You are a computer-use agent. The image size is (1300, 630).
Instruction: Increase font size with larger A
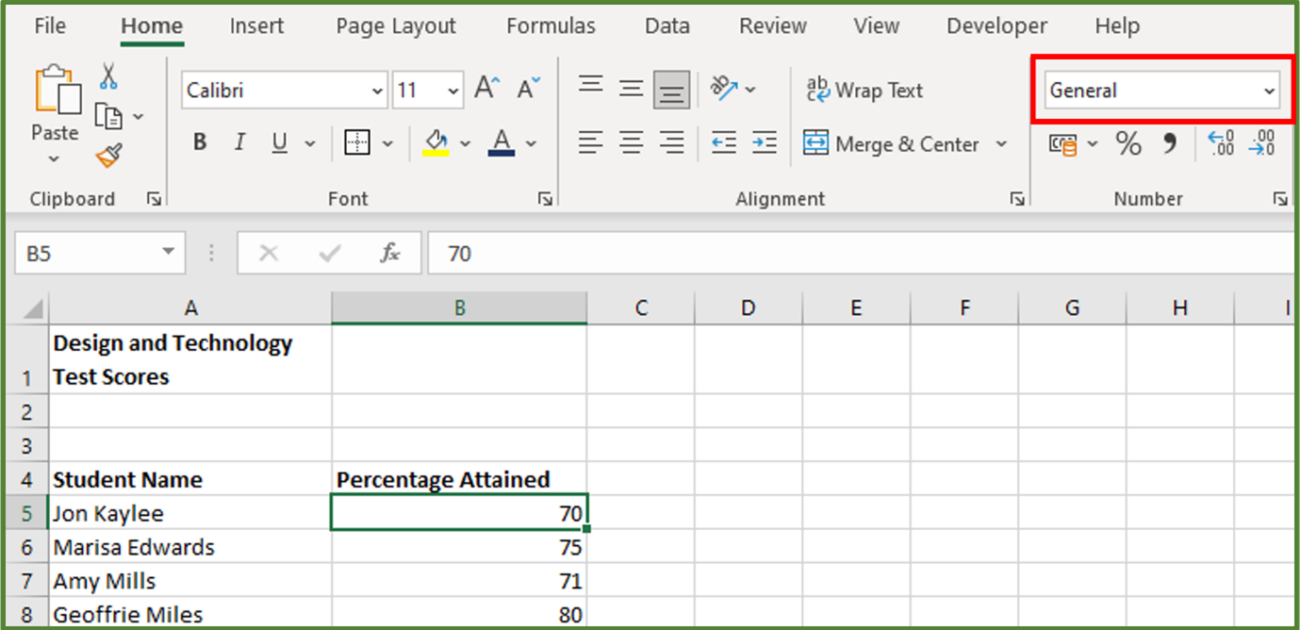[x=486, y=89]
